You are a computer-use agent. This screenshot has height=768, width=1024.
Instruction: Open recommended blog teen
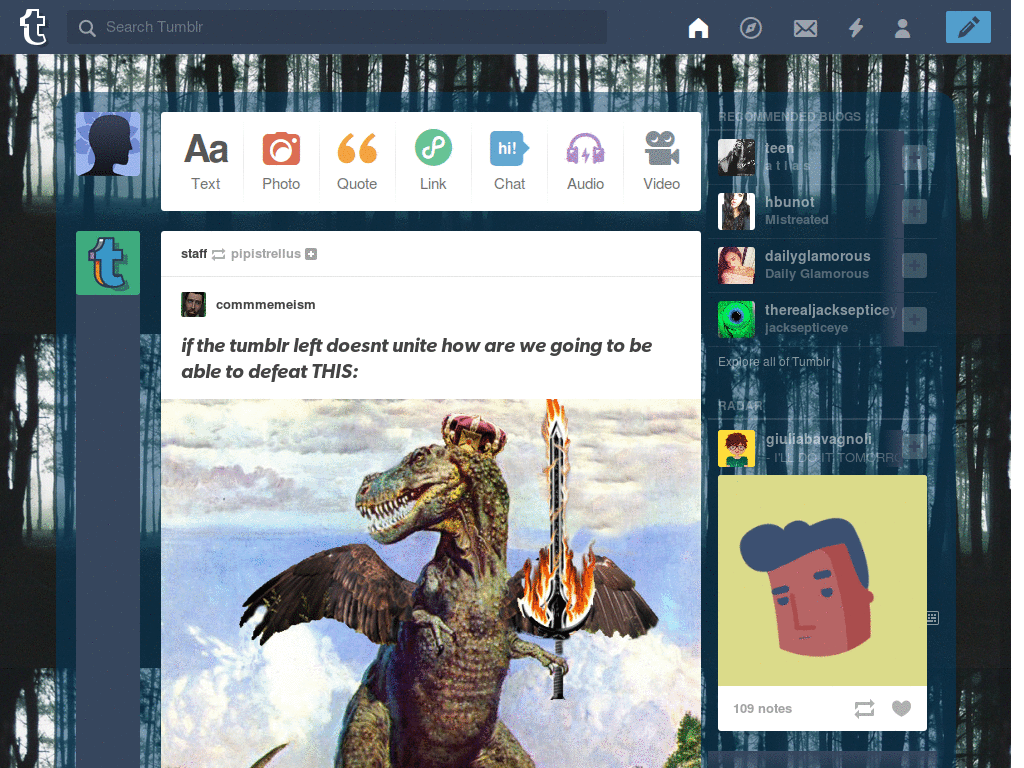(x=780, y=148)
